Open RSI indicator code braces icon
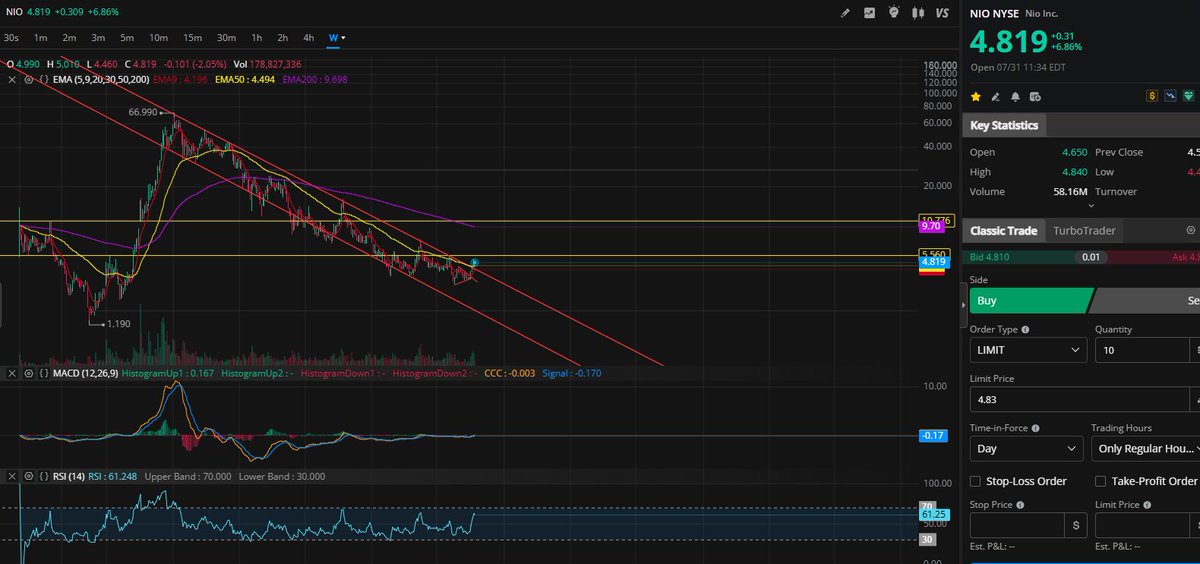The image size is (1200, 564). 44,476
